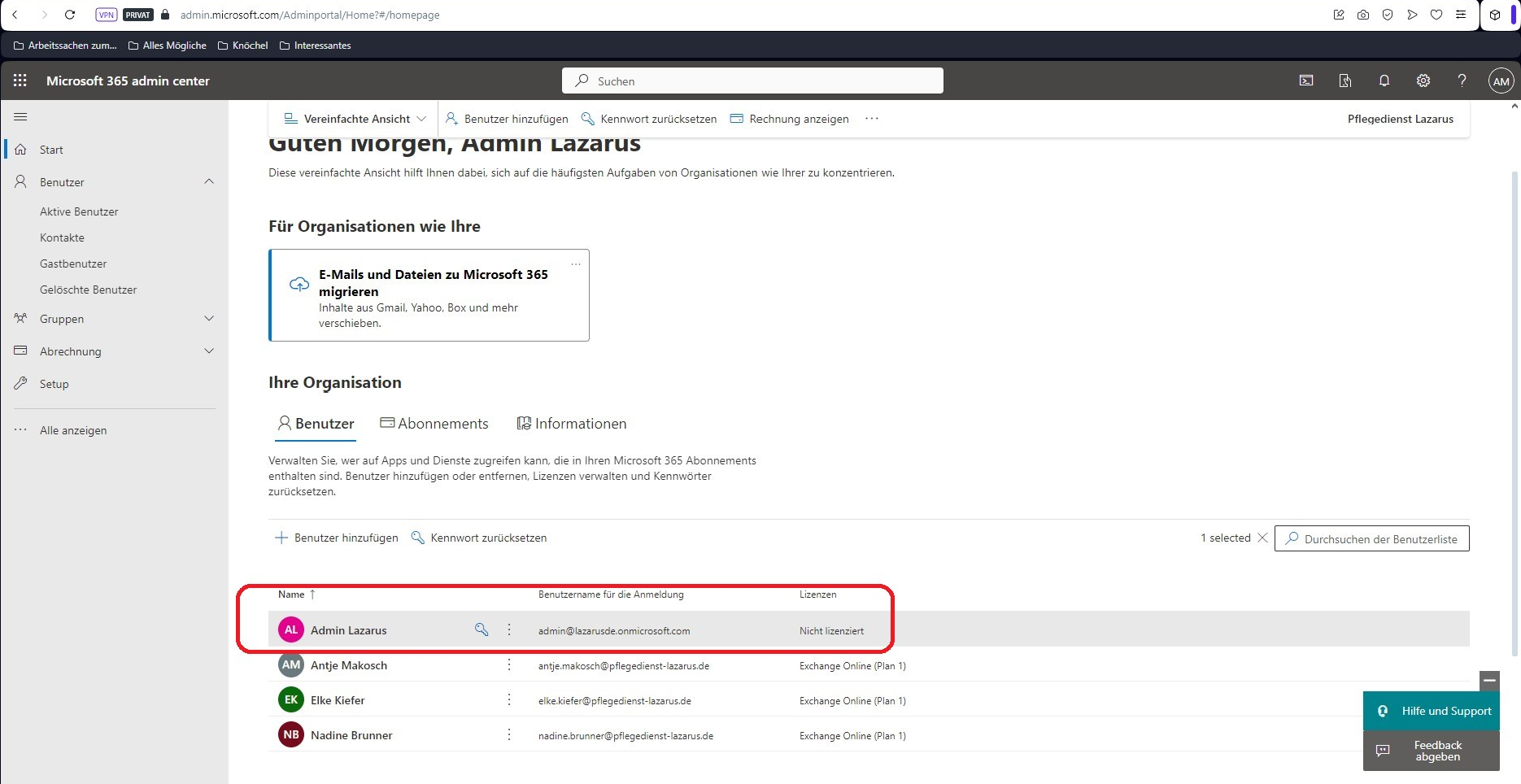Open the app launcher waffle icon
The image size is (1521, 784).
pyautogui.click(x=20, y=81)
